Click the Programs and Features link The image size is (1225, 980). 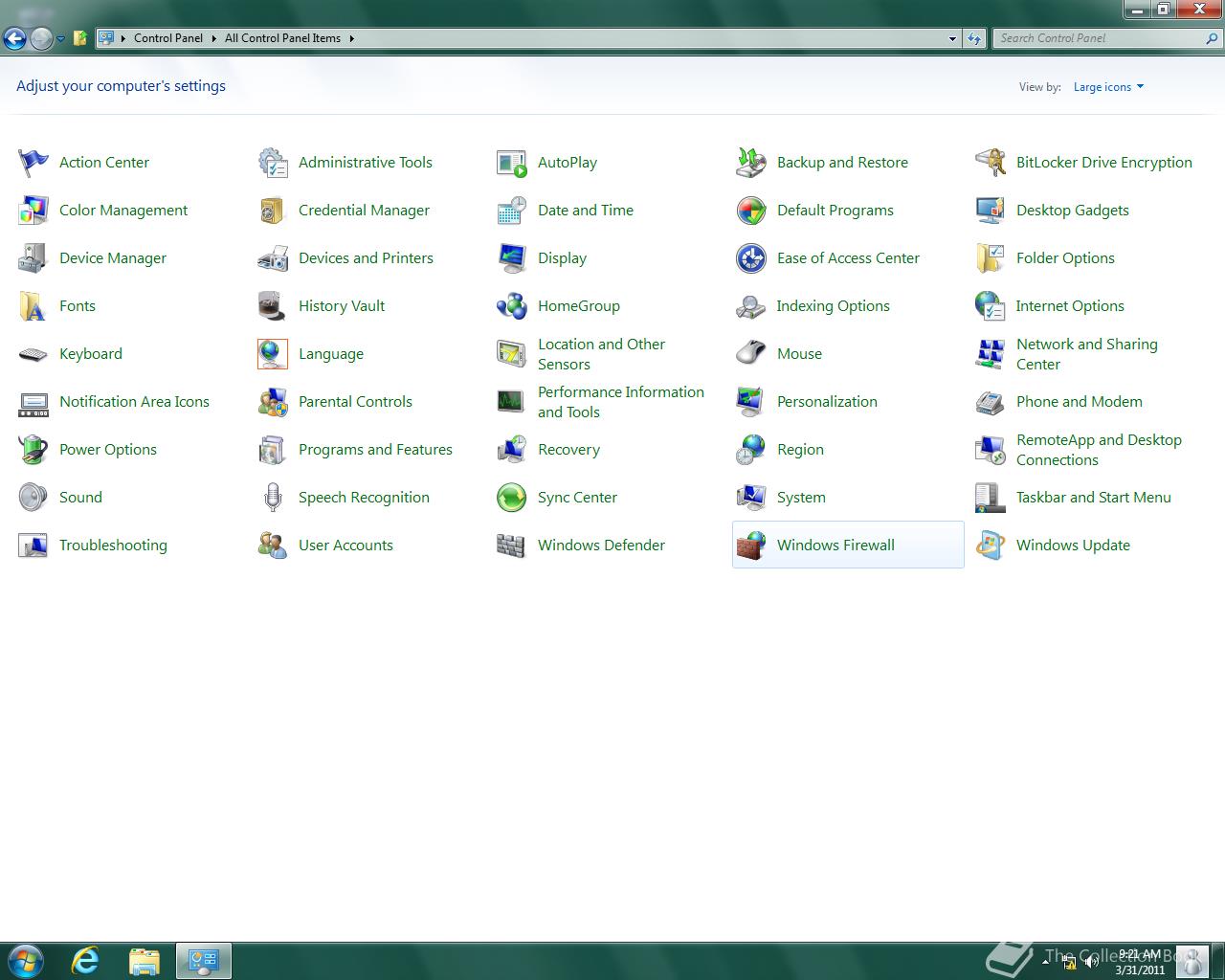coord(375,450)
